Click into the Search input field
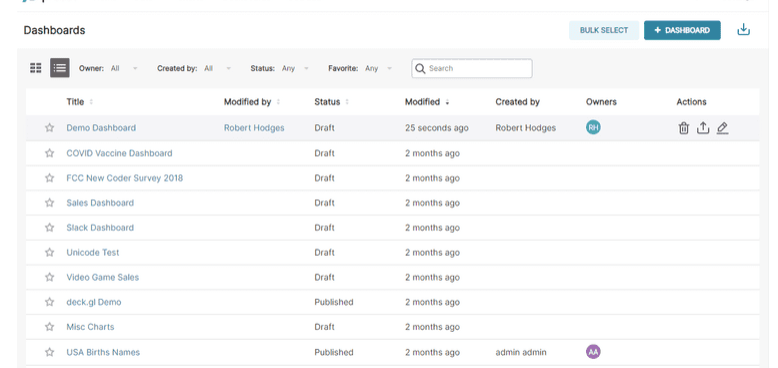Viewport: 778px width, 368px height. [472, 68]
